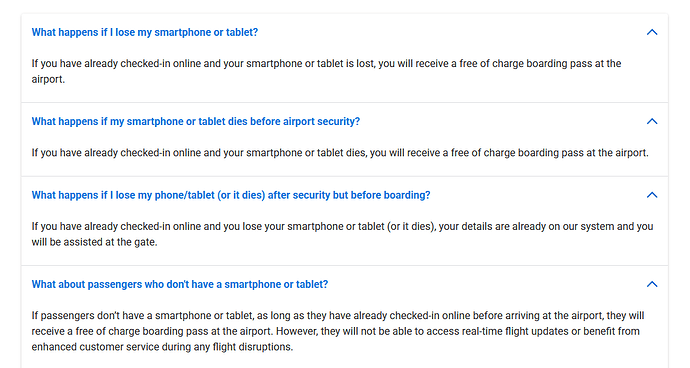Collapse the chevron for dies before airport security
This screenshot has height=368, width=690.
pyautogui.click(x=652, y=121)
